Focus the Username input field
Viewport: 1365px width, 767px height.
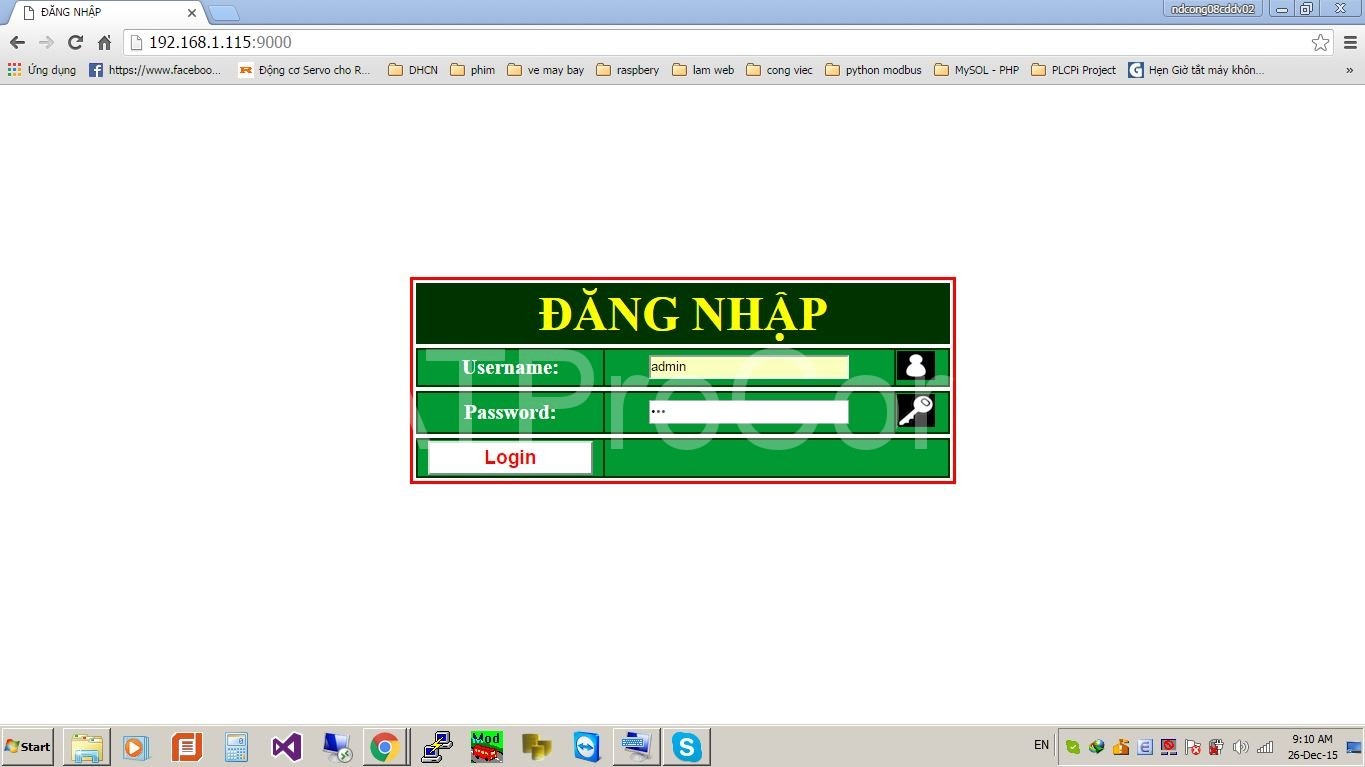tap(748, 367)
